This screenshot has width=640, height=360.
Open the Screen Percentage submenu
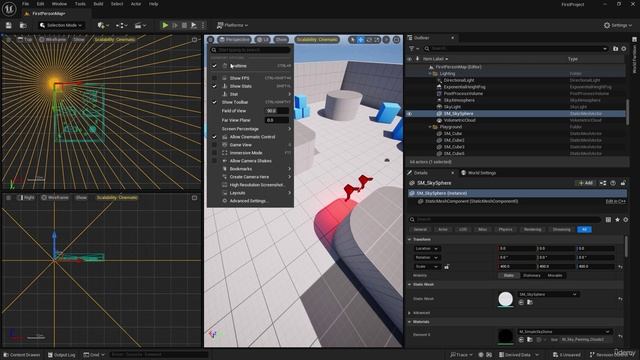point(250,129)
